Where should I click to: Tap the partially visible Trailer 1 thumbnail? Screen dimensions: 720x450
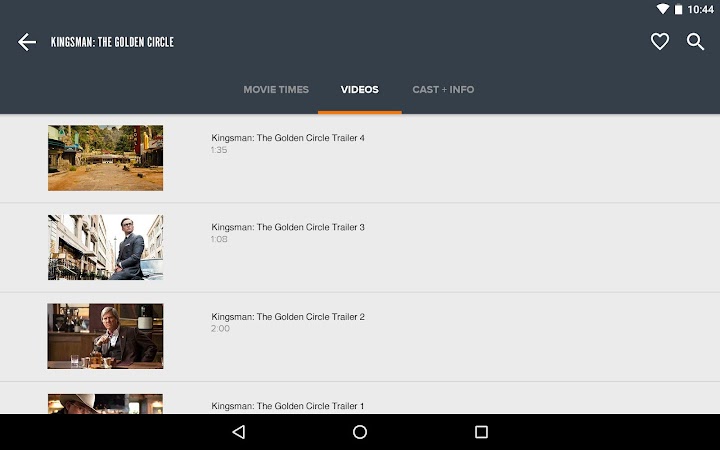coord(105,404)
